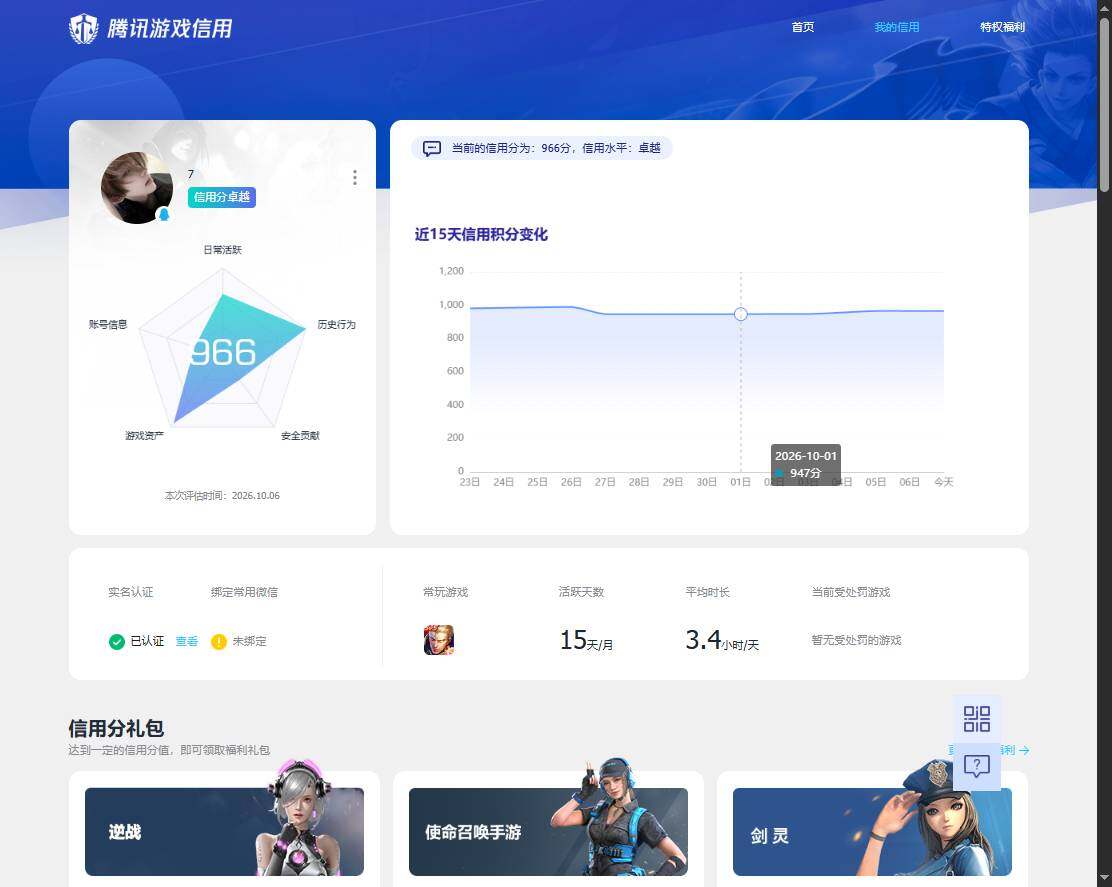
Task: Open the three-dot menu on profile card
Action: 355,177
